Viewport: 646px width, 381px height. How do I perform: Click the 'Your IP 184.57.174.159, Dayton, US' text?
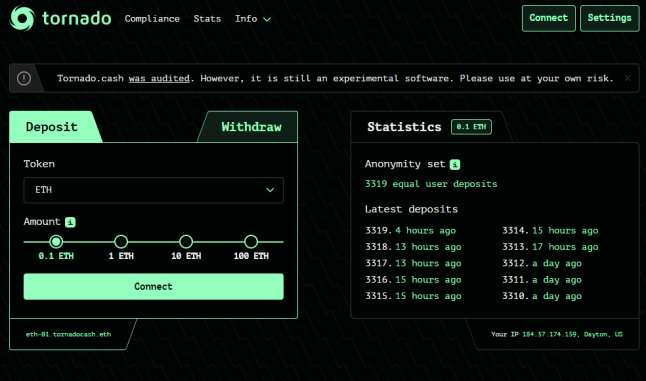click(x=557, y=334)
